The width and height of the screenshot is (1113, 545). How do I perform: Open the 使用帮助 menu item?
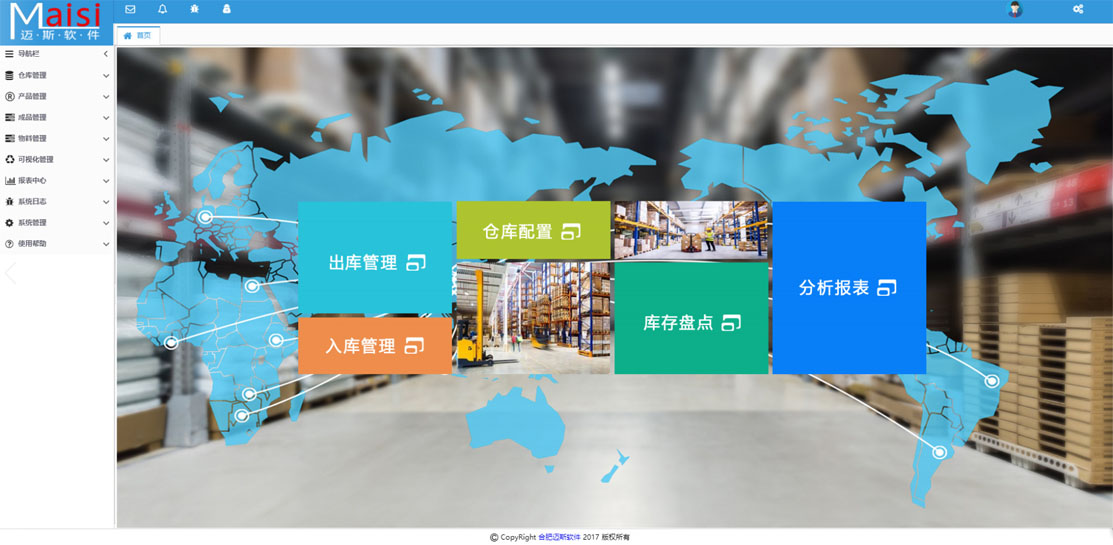32,243
